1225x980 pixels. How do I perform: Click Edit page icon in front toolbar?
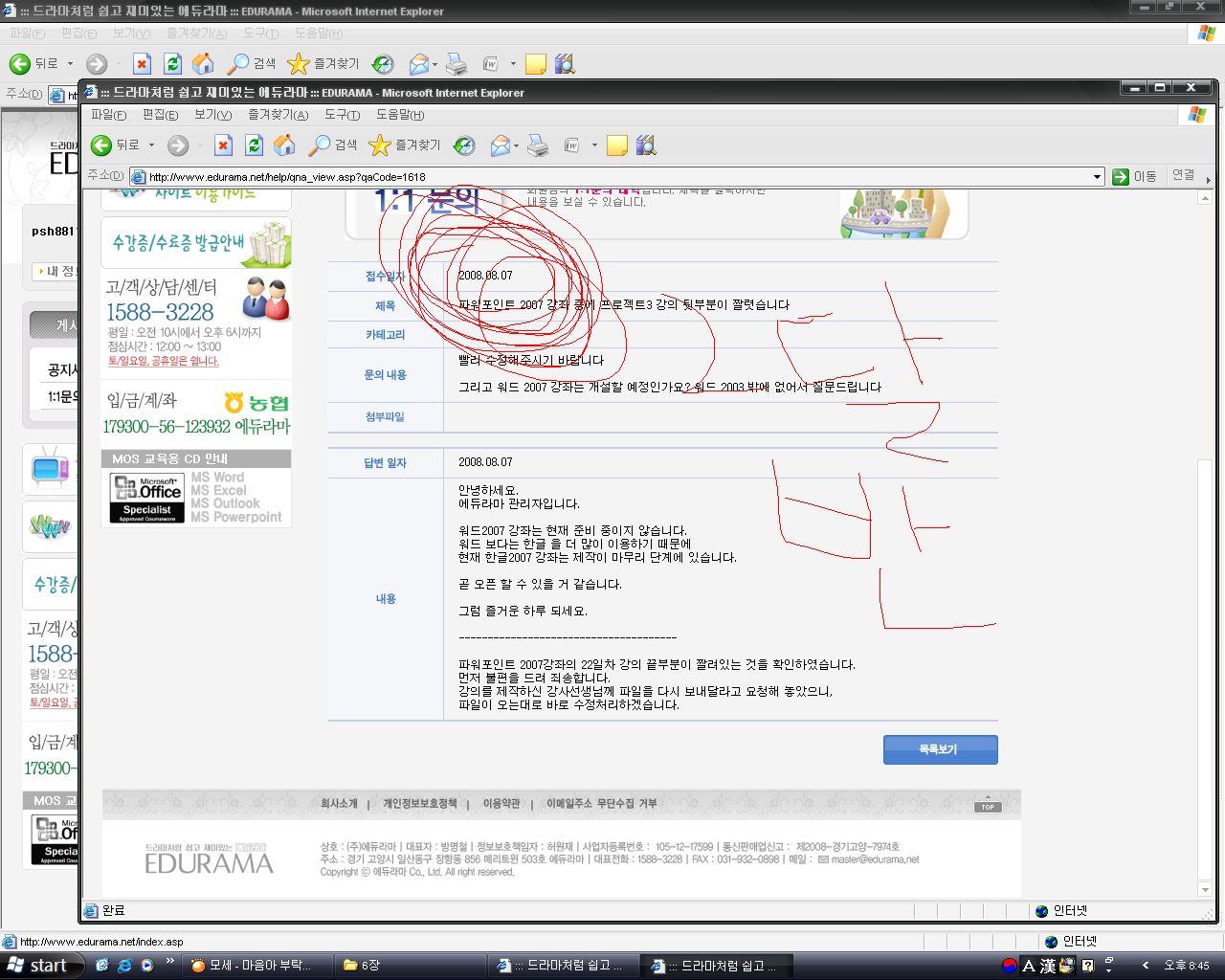click(x=572, y=145)
